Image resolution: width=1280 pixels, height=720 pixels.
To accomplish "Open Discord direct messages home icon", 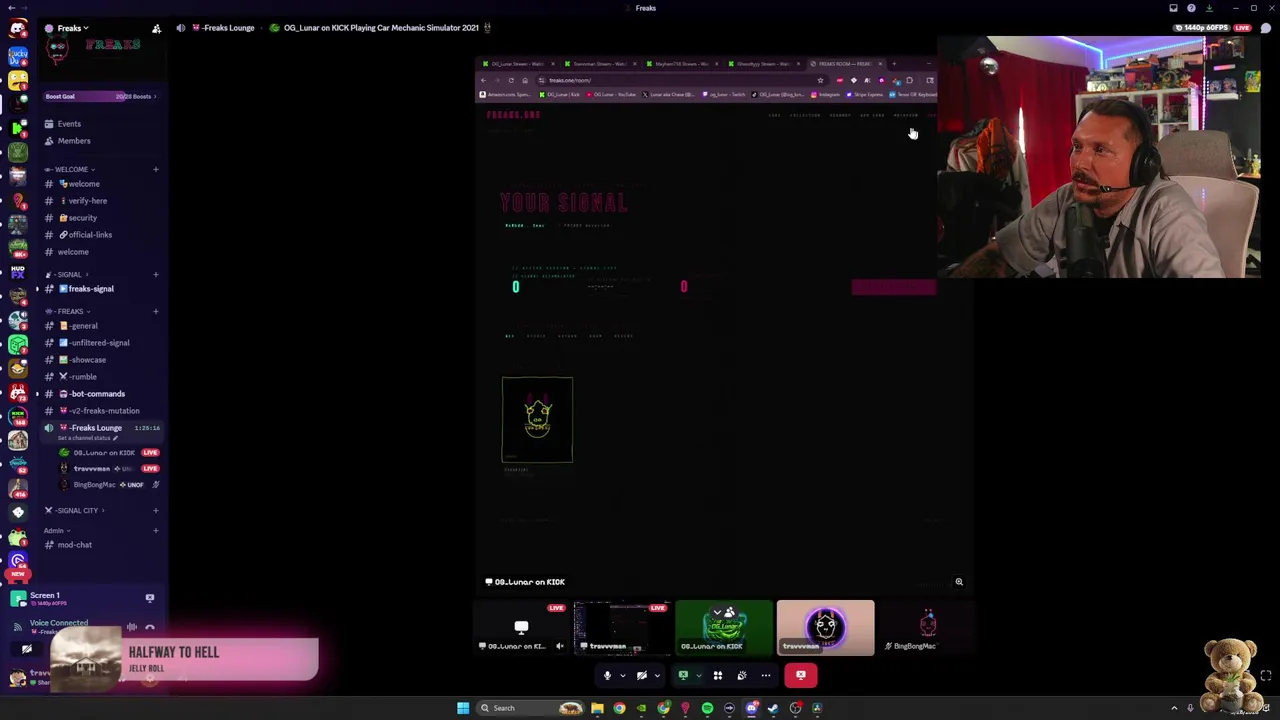I will (x=18, y=28).
